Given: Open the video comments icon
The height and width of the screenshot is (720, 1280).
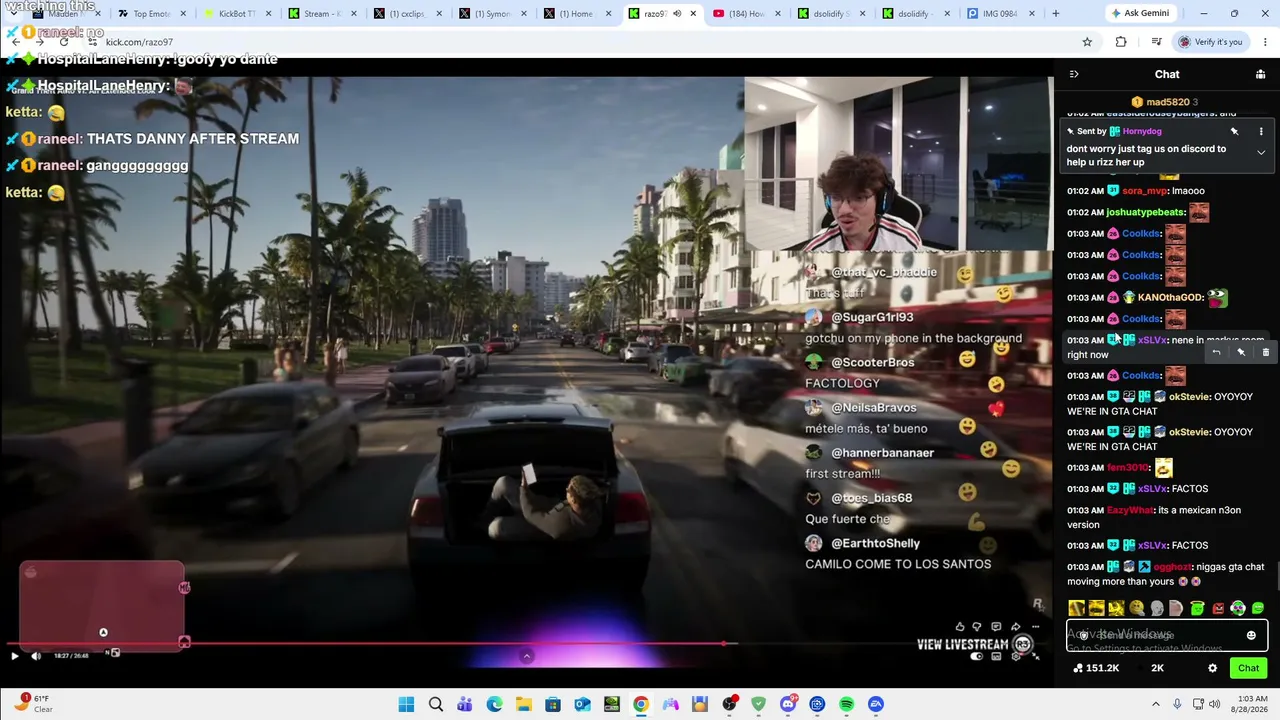Looking at the screenshot, I should point(997,627).
